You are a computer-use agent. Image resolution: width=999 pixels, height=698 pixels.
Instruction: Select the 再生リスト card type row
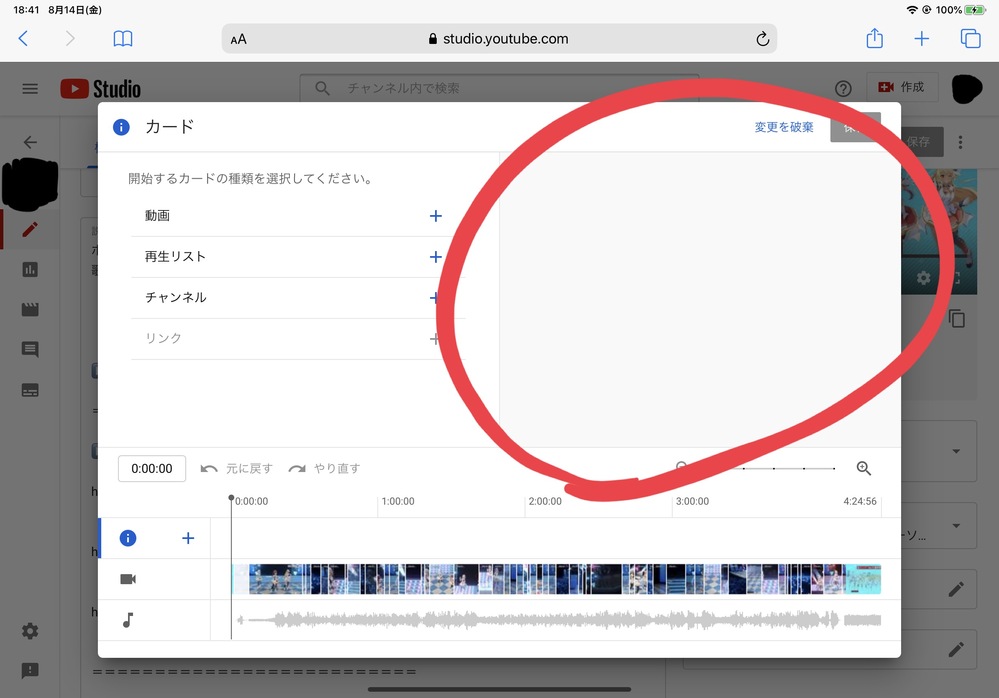(x=298, y=257)
